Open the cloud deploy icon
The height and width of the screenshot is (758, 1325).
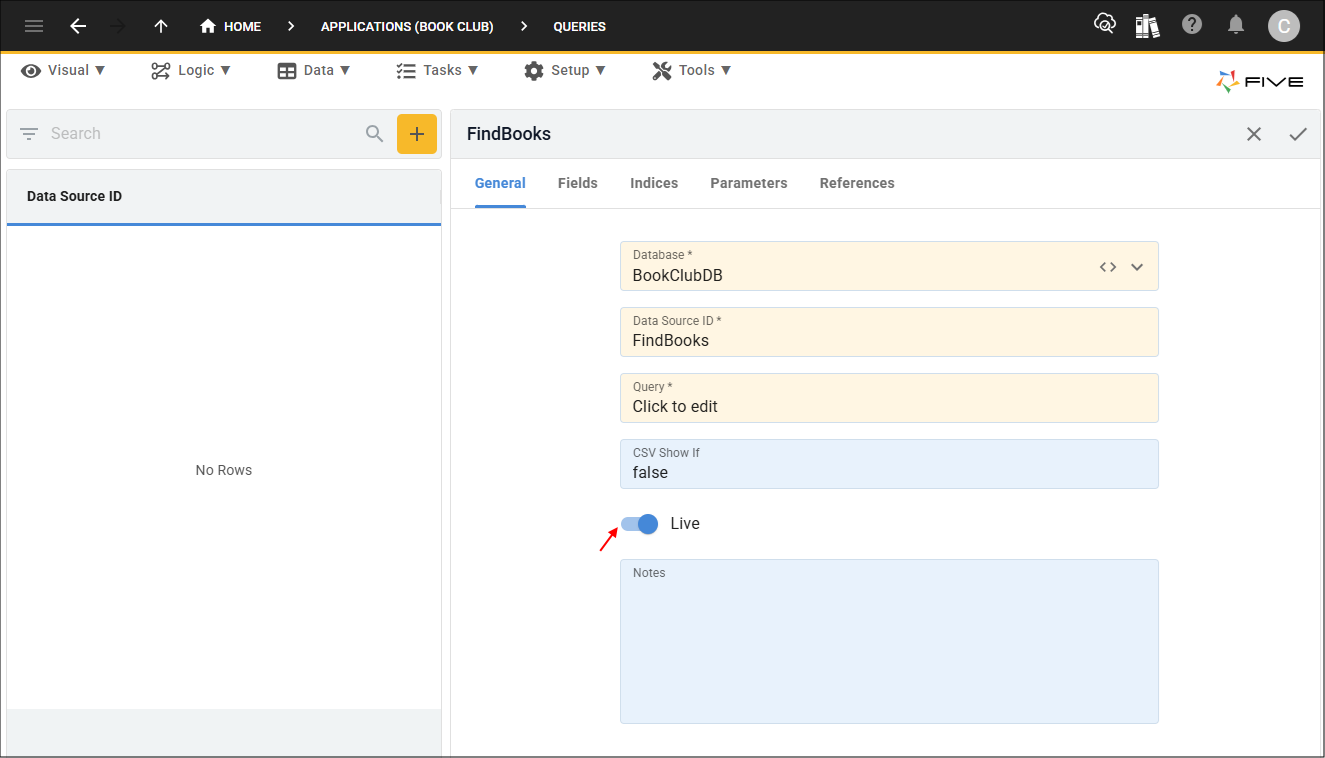(1104, 25)
